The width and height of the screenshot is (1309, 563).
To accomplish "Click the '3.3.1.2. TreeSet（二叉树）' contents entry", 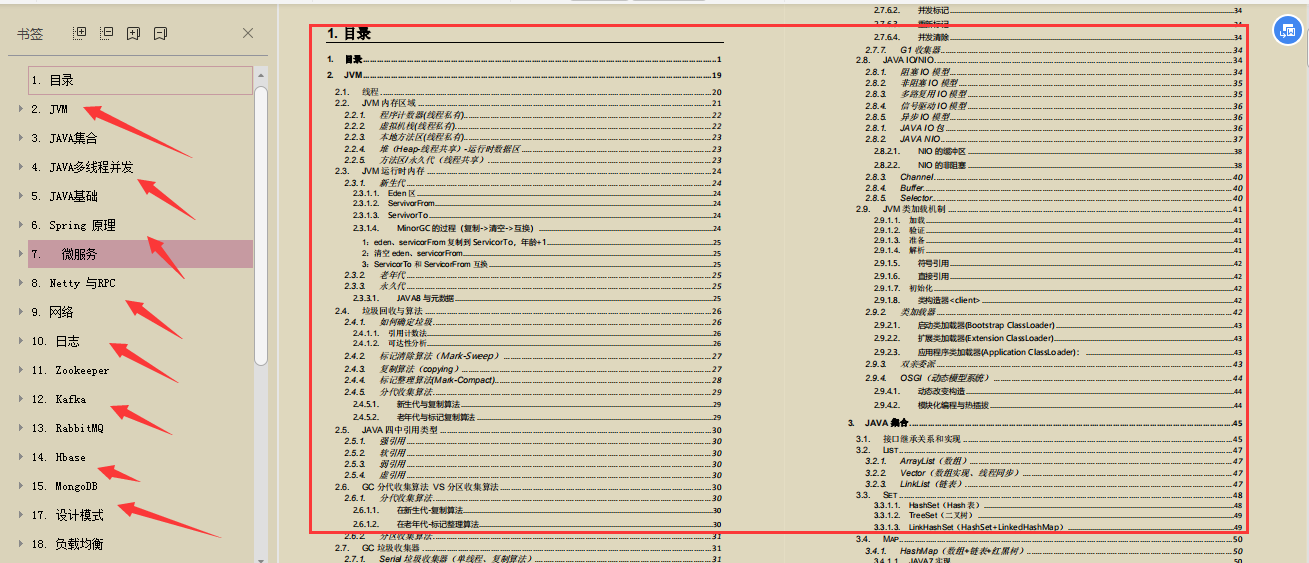I will coord(1058,516).
